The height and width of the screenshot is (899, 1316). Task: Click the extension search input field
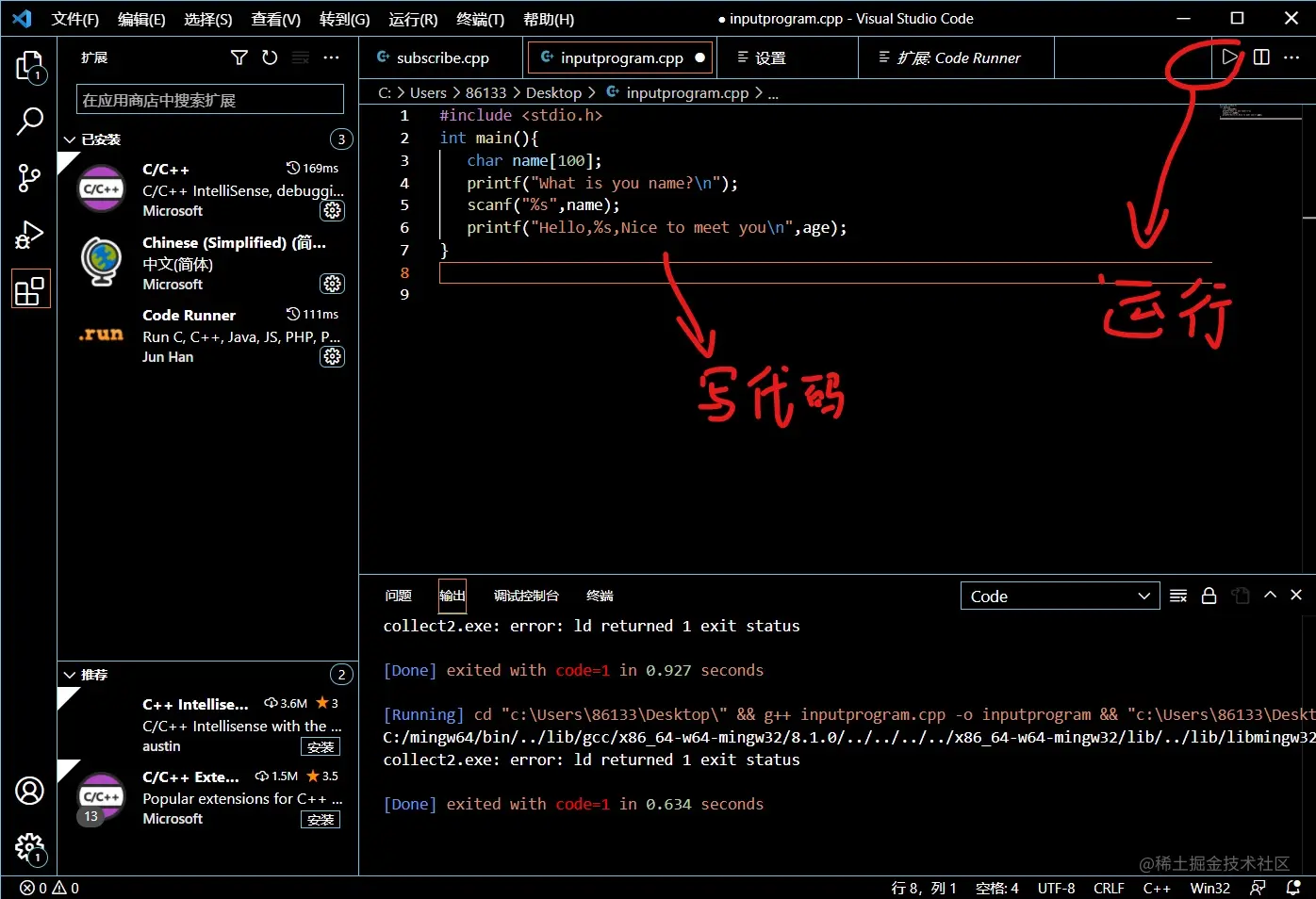click(209, 100)
